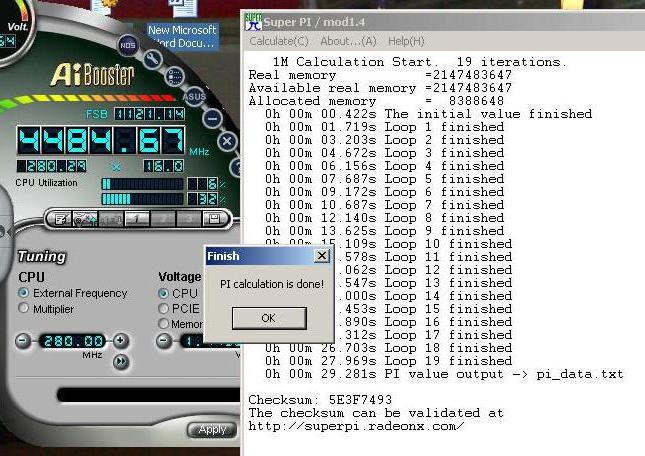Screen dimensions: 645x456
Task: Click the 4484.67 MHz CPU speed display
Action: click(101, 141)
